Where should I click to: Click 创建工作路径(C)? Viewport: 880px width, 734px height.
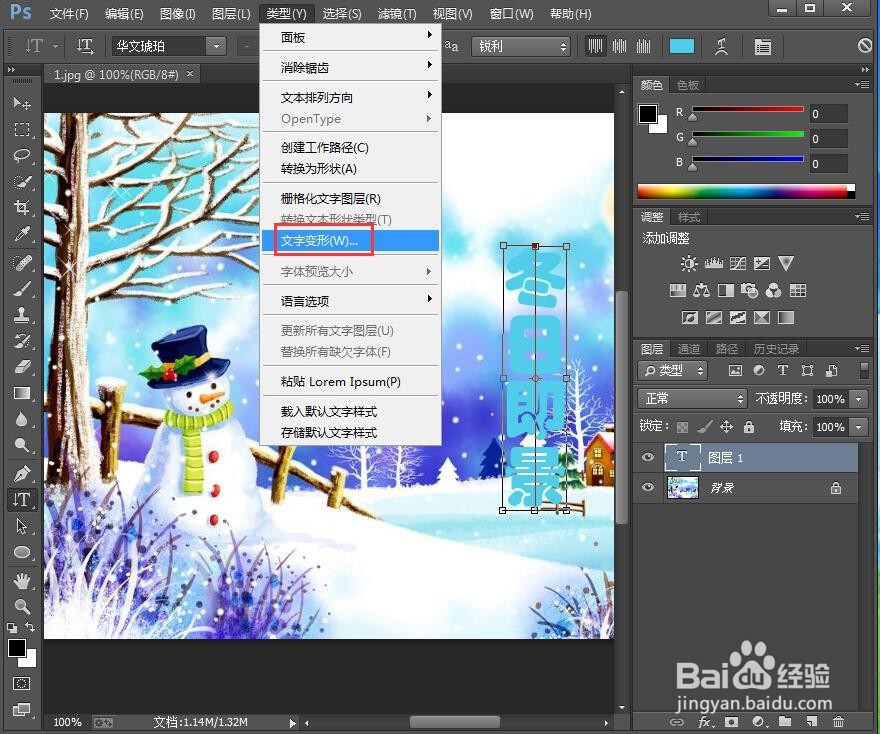click(350, 147)
